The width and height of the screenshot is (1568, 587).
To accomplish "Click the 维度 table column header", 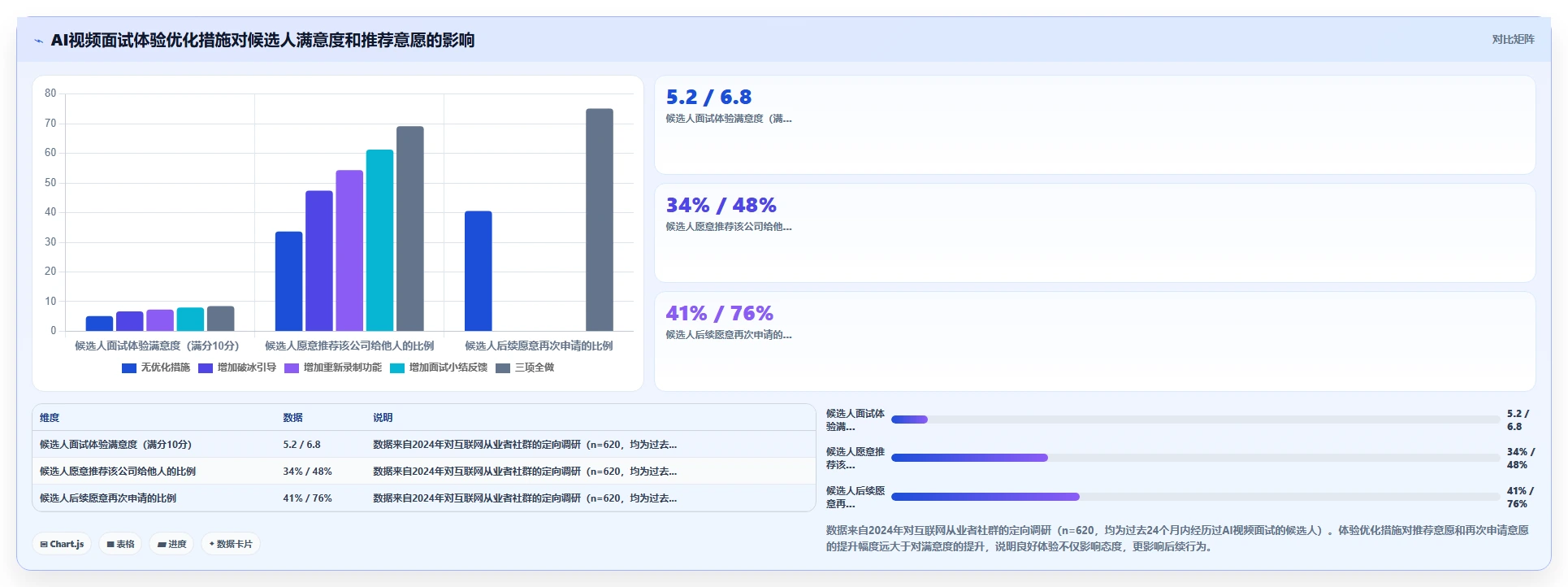I will click(50, 418).
